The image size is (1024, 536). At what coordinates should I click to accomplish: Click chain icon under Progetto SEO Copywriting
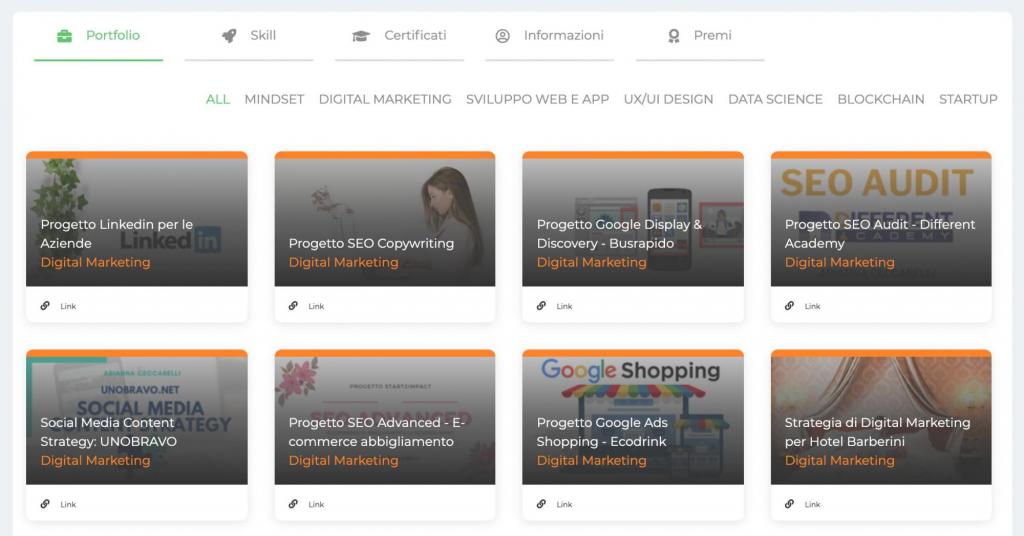pos(293,306)
